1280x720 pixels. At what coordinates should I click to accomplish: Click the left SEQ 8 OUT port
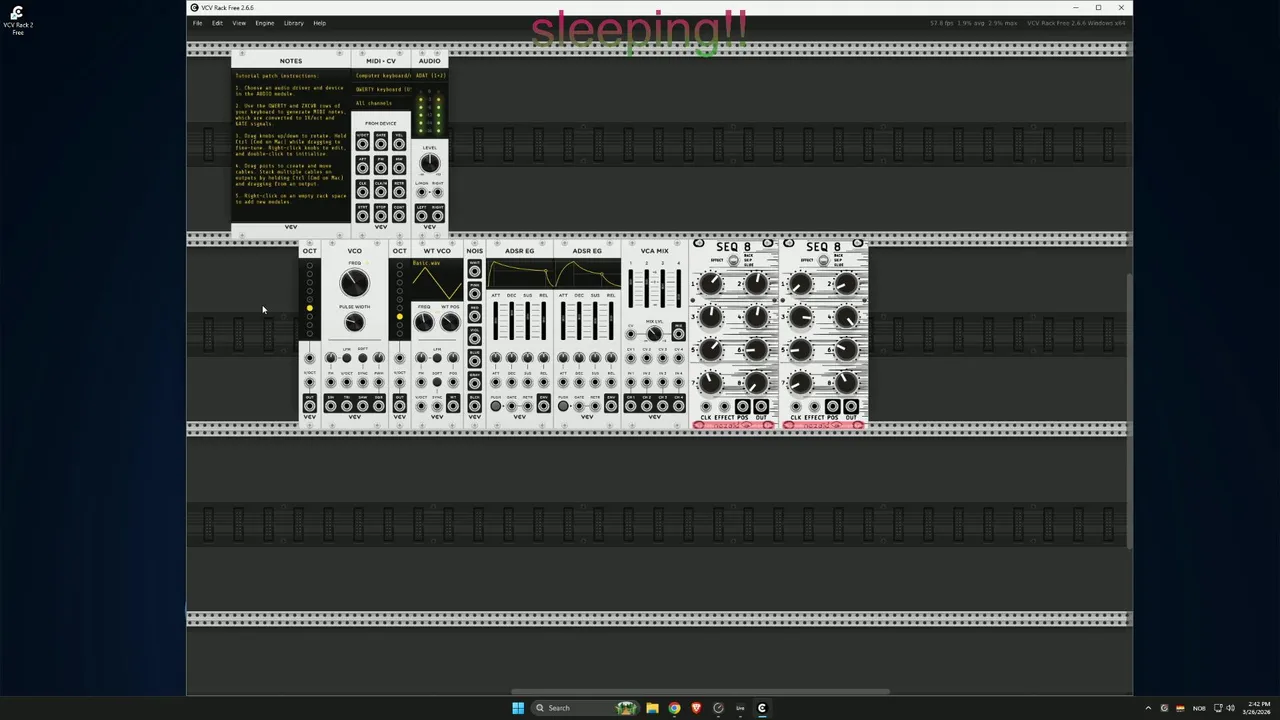click(760, 407)
